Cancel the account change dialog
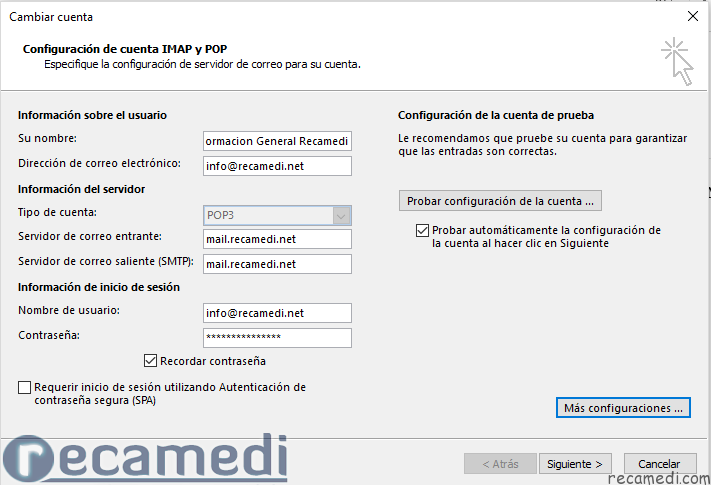The height and width of the screenshot is (485, 711). [660, 464]
